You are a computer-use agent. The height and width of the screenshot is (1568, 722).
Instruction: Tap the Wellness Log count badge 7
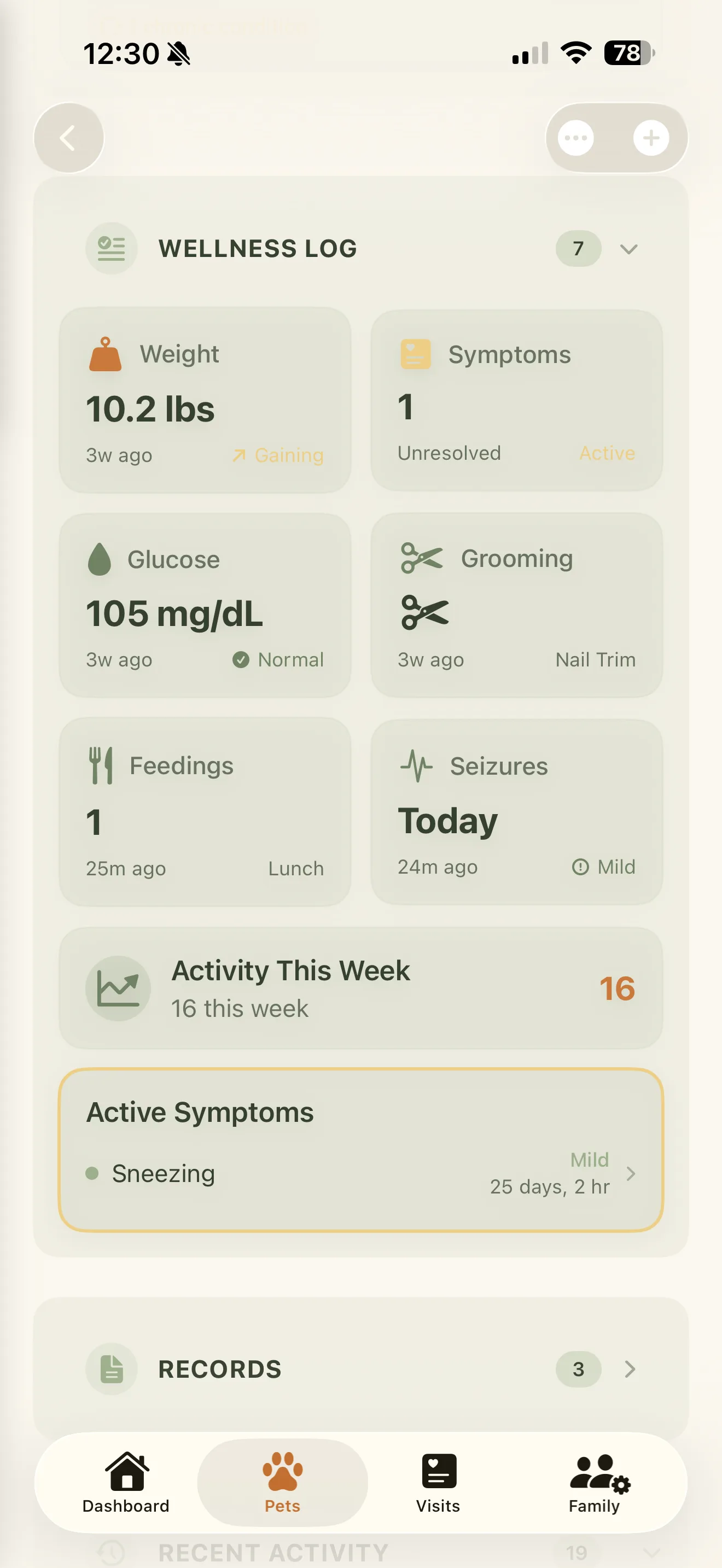tap(578, 248)
